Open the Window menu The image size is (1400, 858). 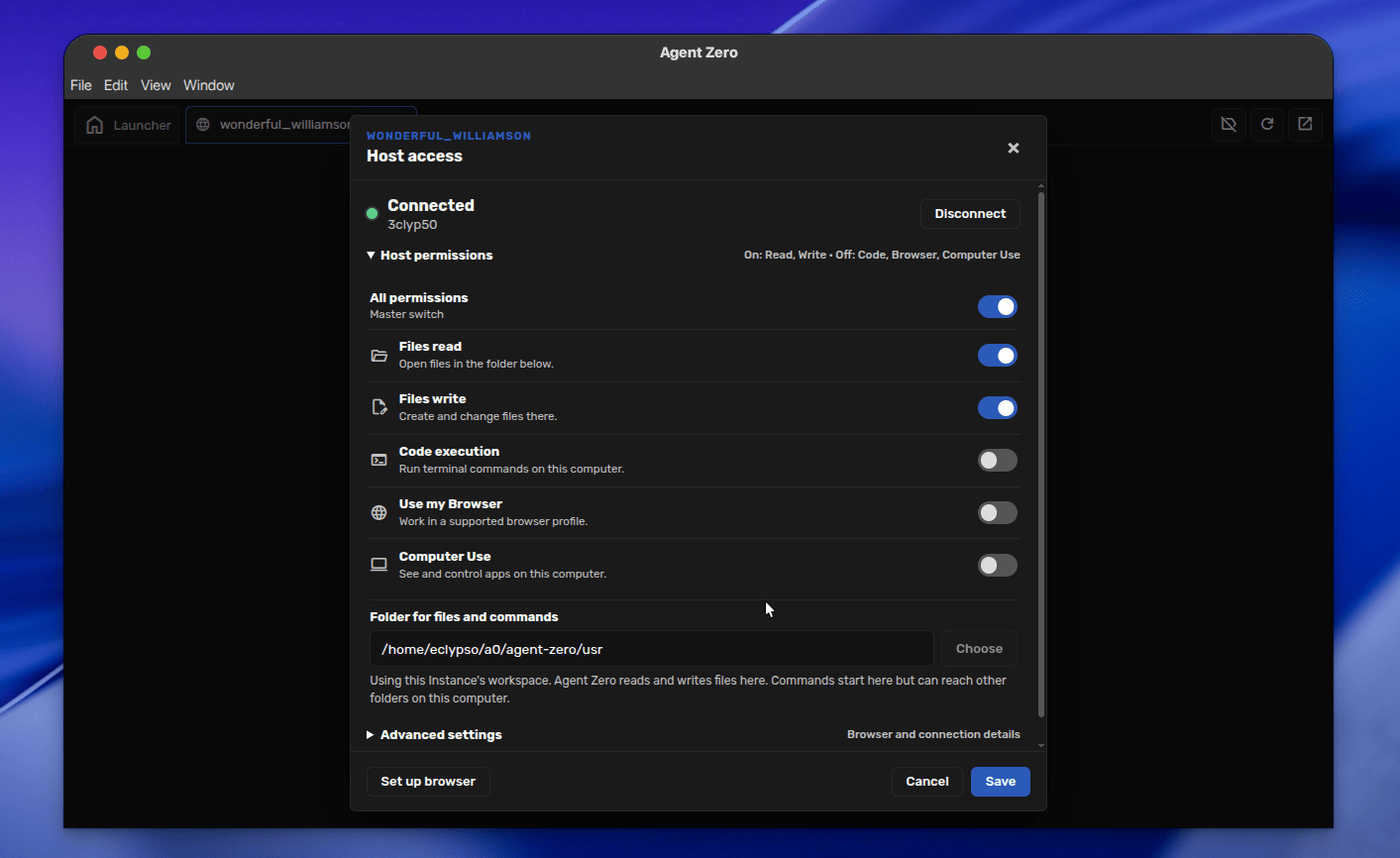pos(209,85)
